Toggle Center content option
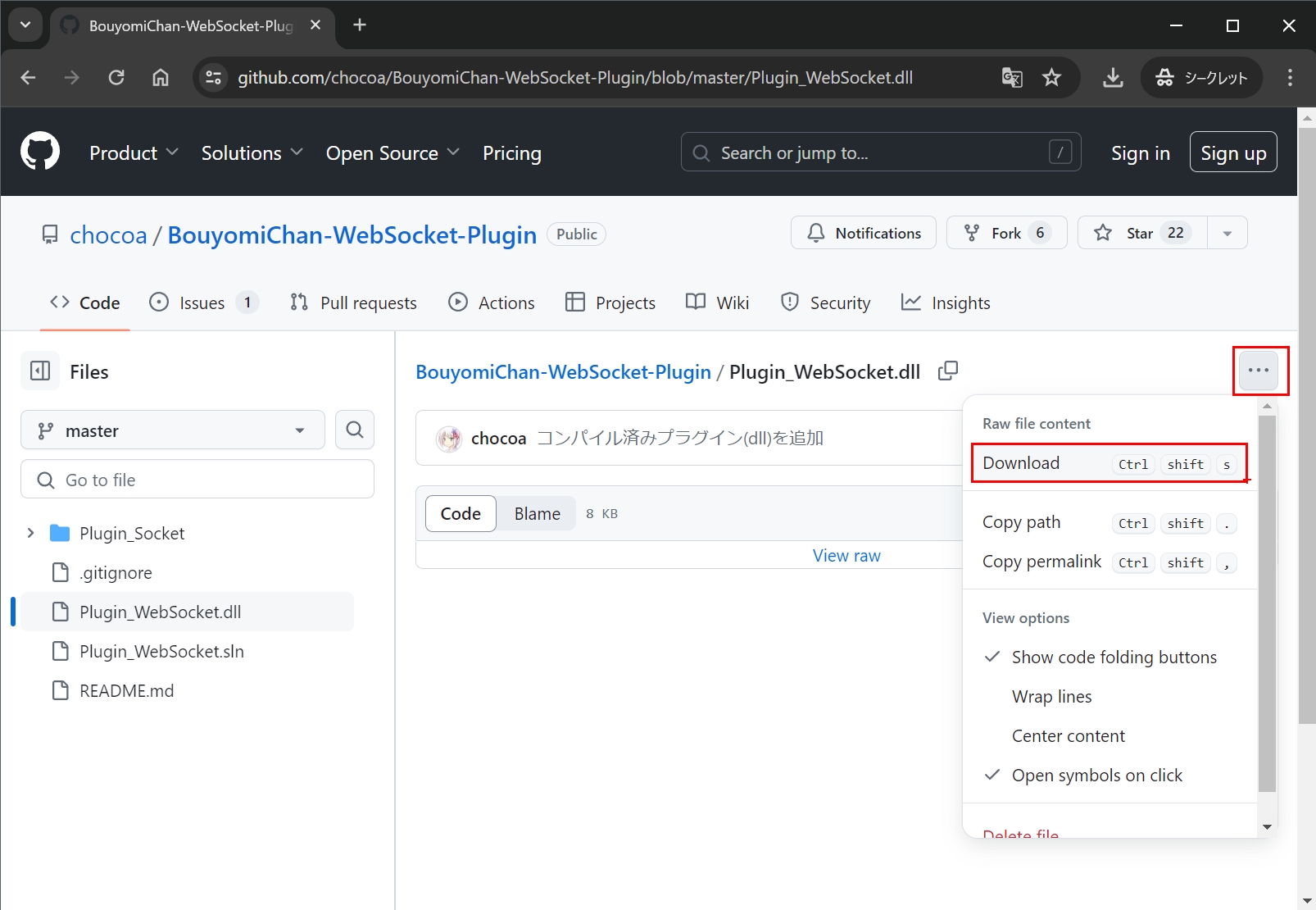The image size is (1316, 910). pos(1110,736)
